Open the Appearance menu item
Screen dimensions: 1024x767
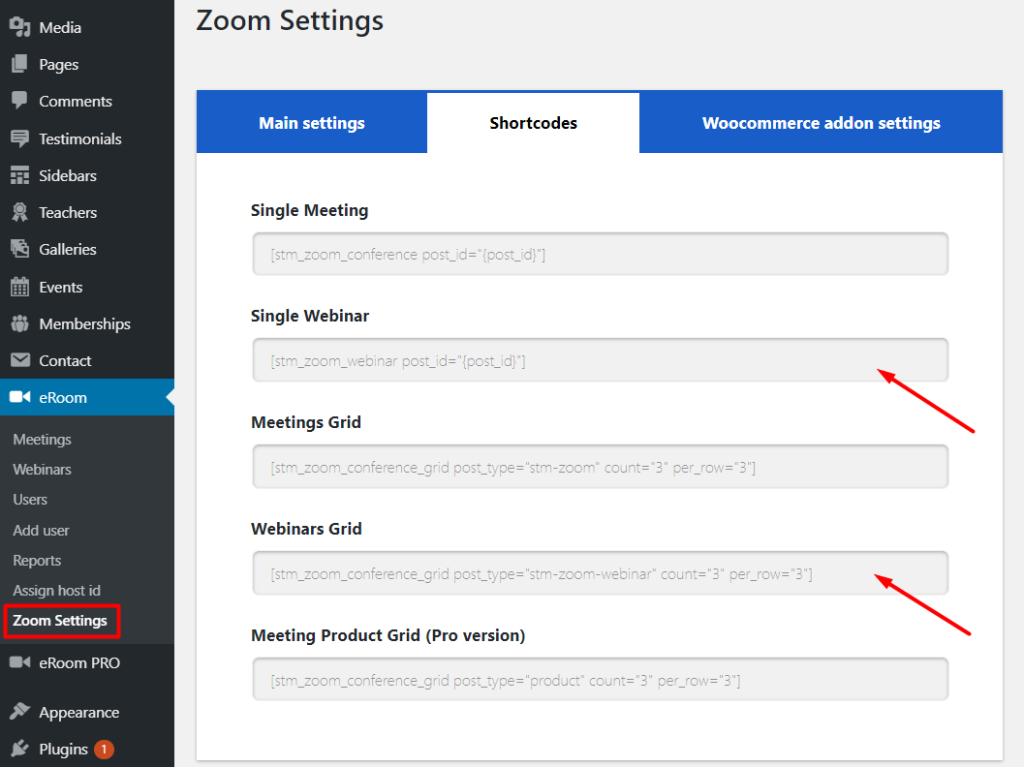point(79,712)
